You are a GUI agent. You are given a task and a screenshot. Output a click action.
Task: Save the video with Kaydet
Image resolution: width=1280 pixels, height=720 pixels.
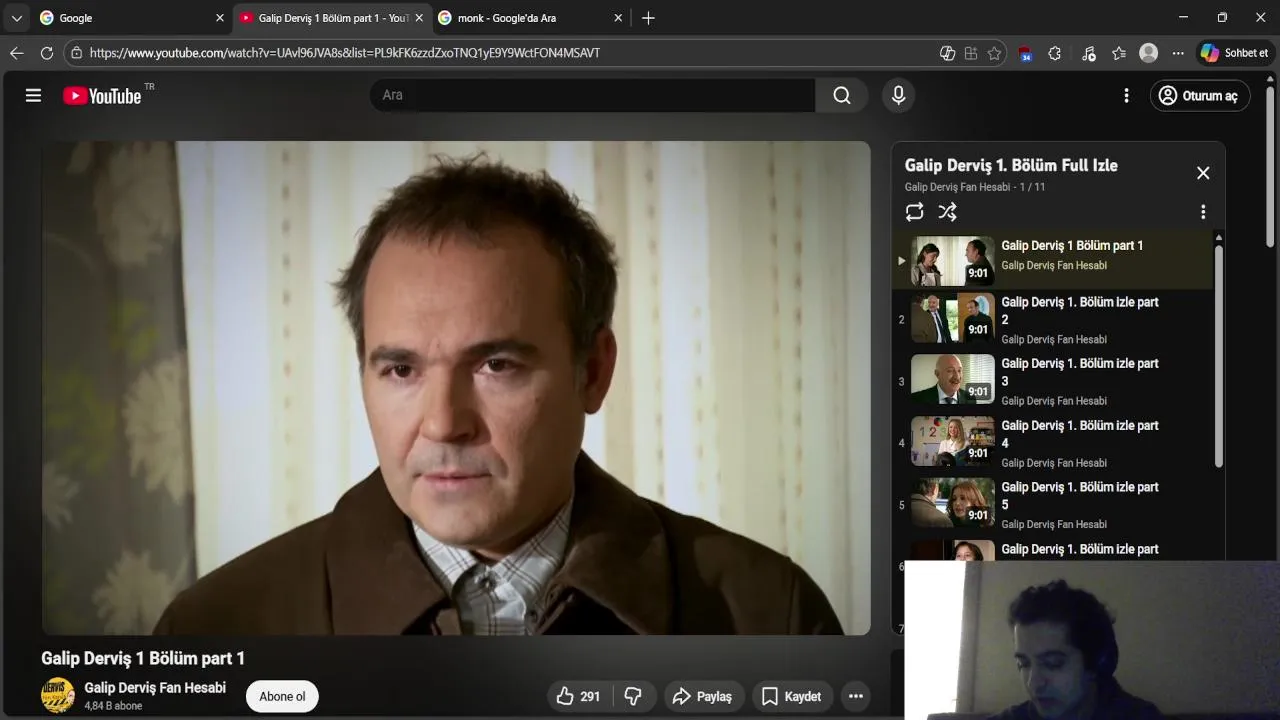point(791,696)
